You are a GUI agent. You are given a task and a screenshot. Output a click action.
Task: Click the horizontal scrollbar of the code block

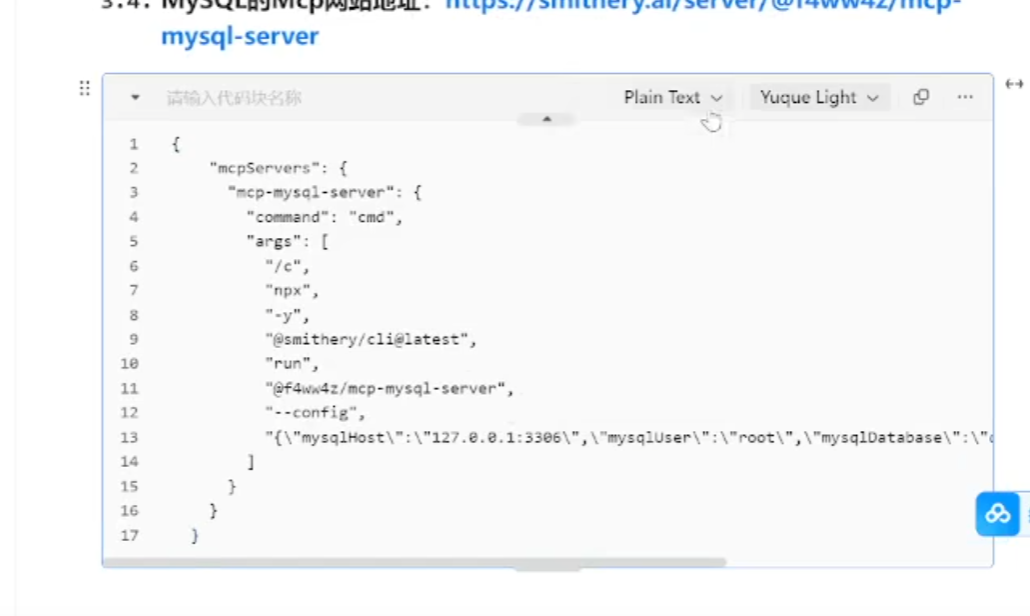tap(414, 563)
